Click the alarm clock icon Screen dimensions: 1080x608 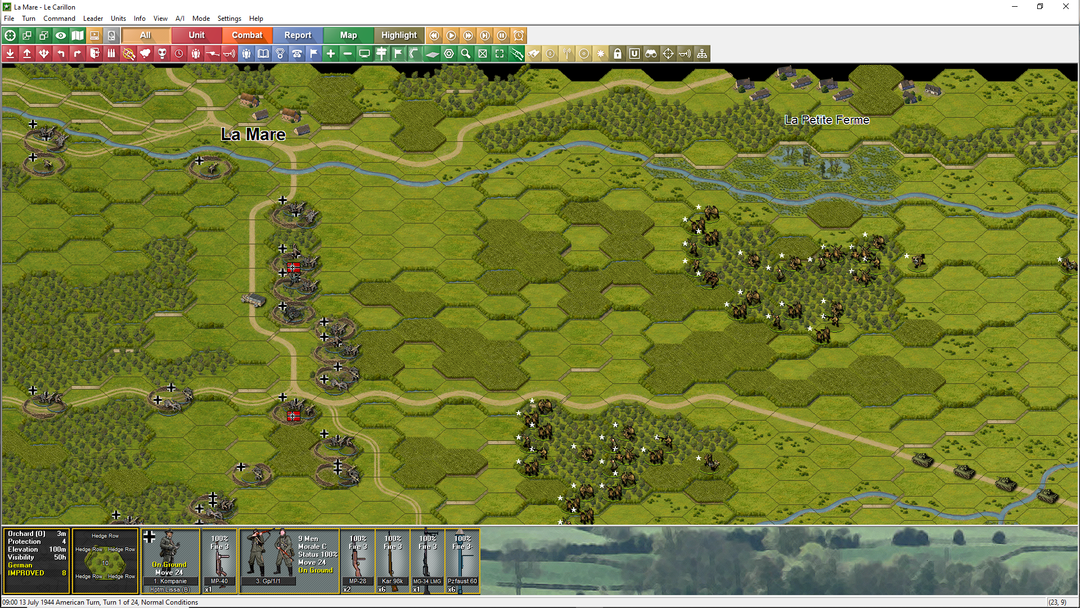[518, 35]
